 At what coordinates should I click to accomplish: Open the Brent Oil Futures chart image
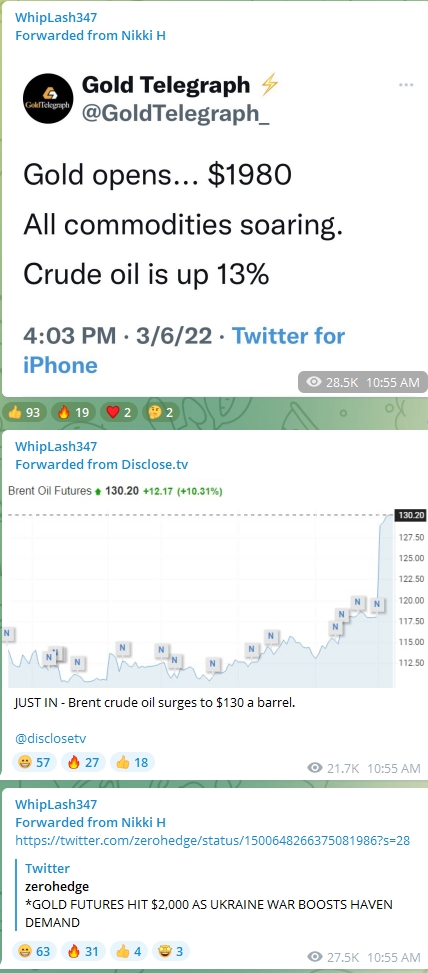[214, 586]
